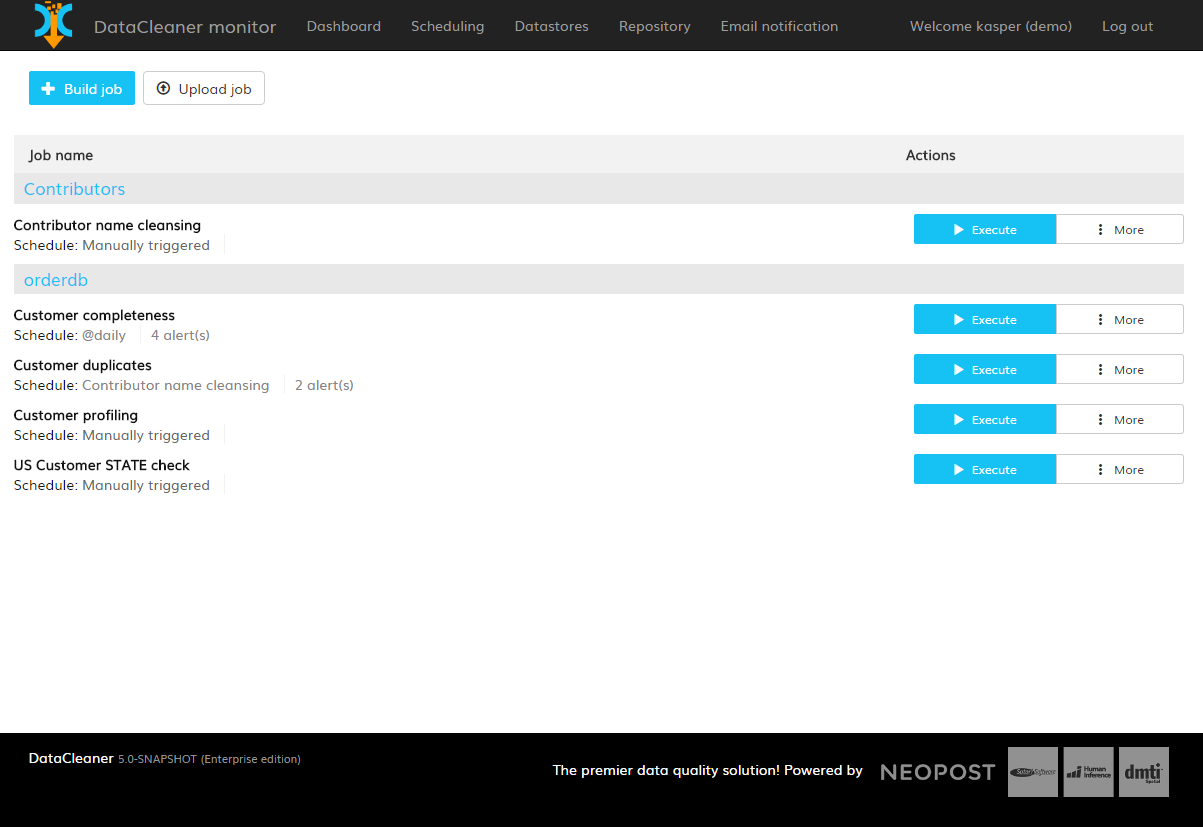
Task: Select the Customer duplicates job name
Action: pos(83,365)
